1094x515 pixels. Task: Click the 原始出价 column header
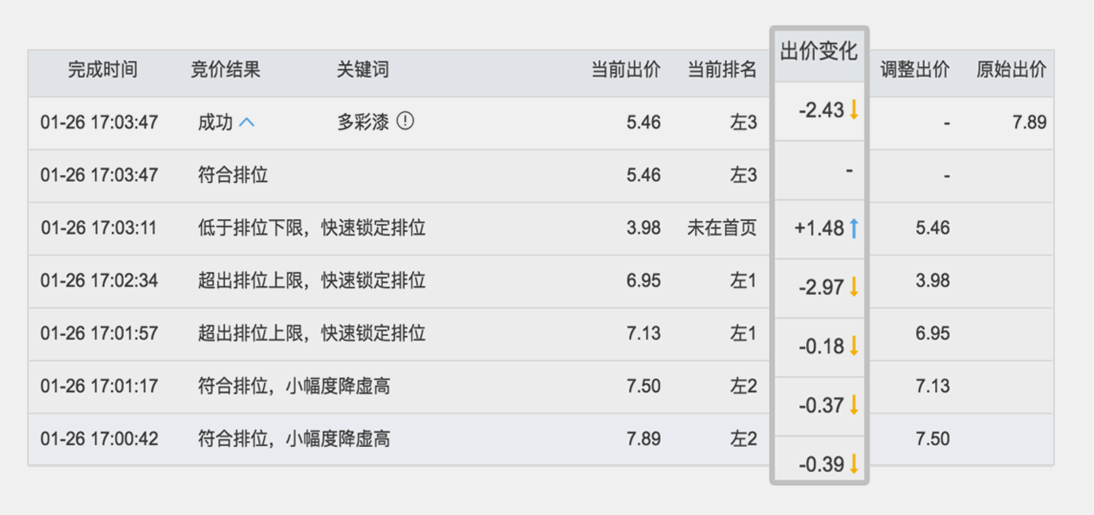point(1011,70)
